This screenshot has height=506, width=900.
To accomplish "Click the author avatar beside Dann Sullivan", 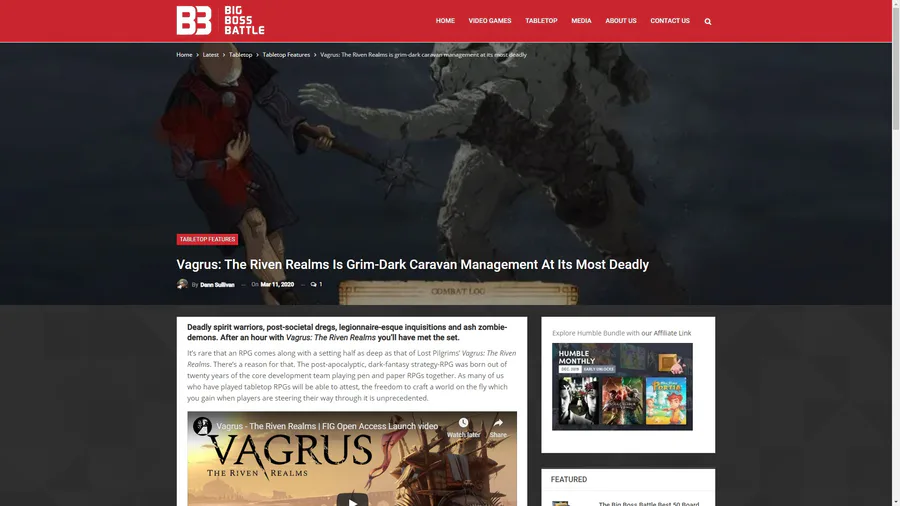I will pos(183,284).
